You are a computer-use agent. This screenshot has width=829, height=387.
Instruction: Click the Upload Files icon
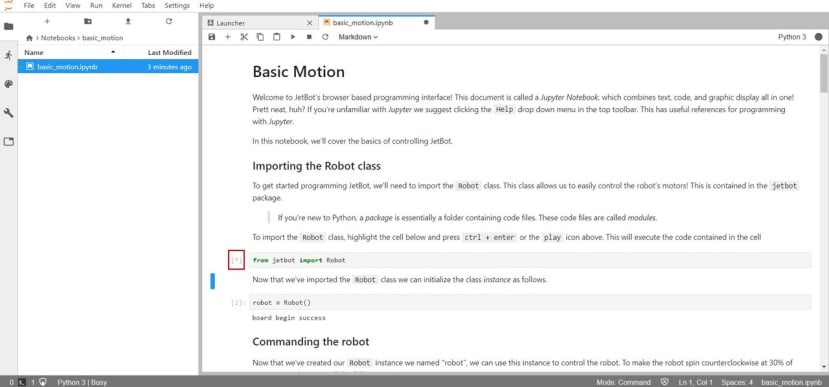click(x=128, y=21)
